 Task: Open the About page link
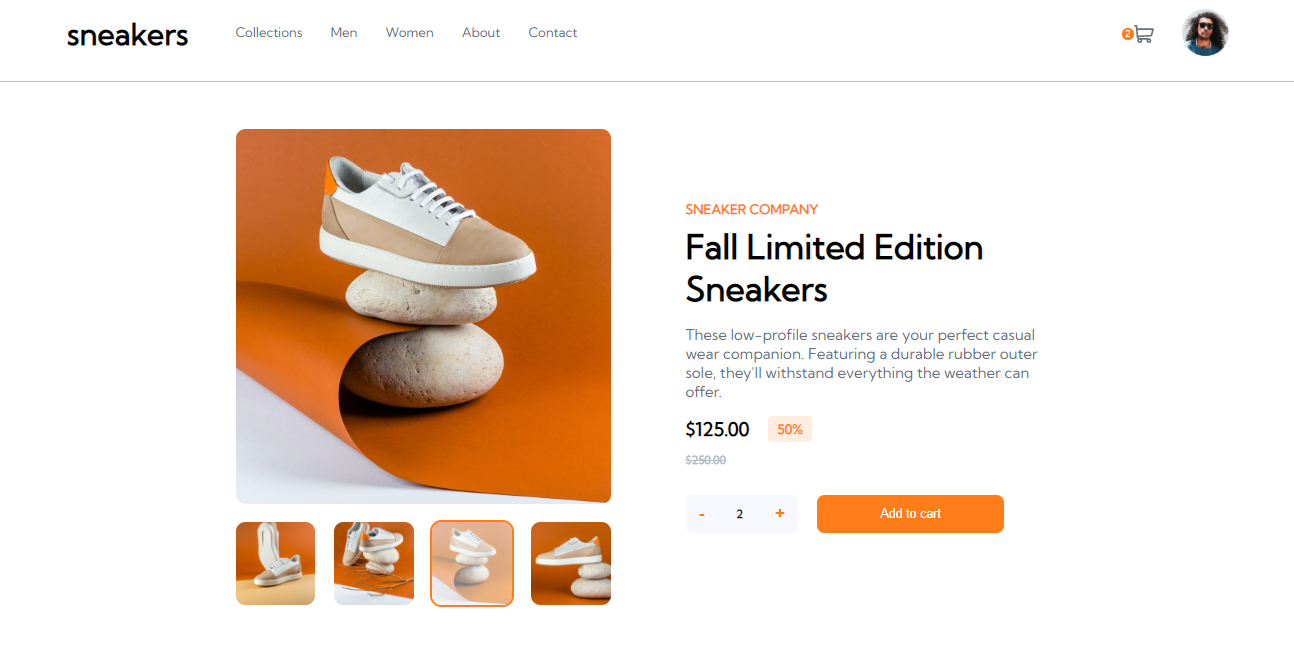(x=481, y=32)
